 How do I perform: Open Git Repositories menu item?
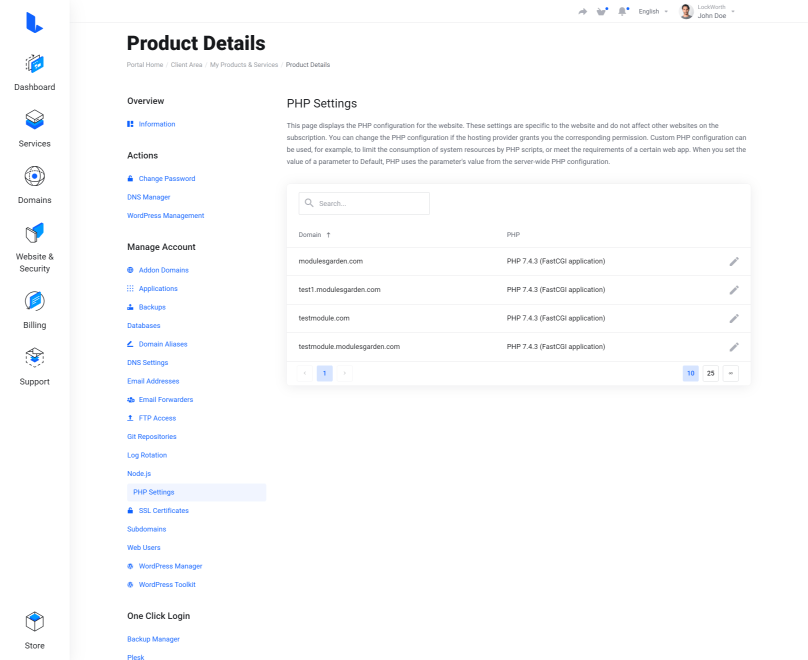coord(152,437)
